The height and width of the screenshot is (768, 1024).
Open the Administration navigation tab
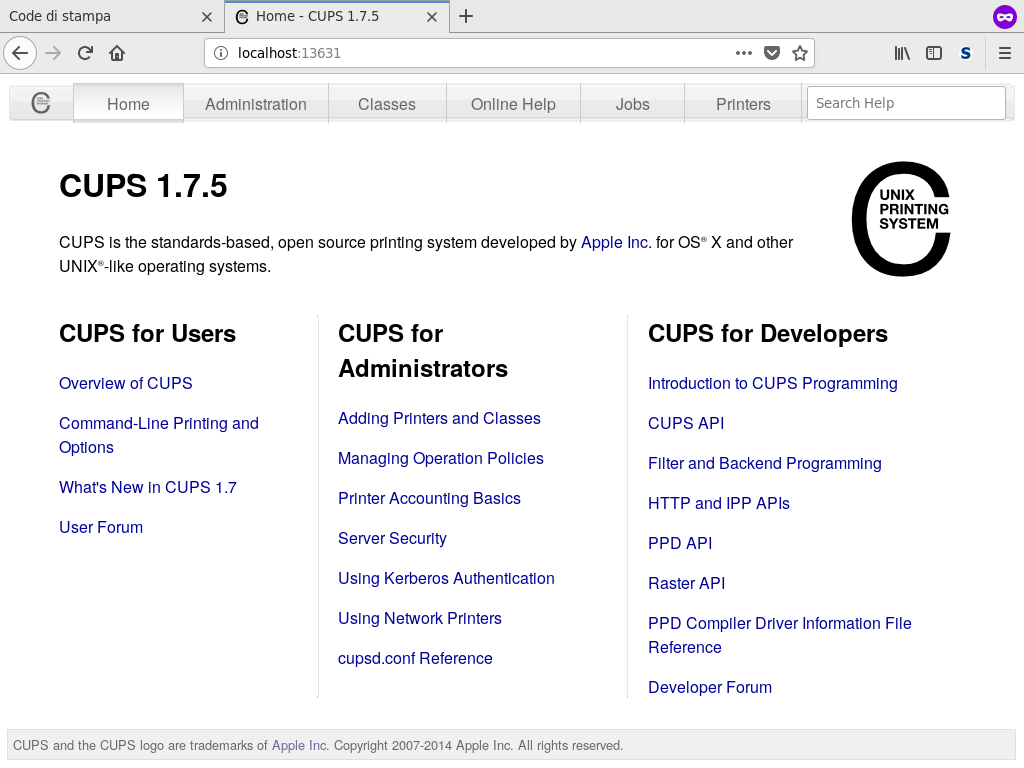click(255, 104)
